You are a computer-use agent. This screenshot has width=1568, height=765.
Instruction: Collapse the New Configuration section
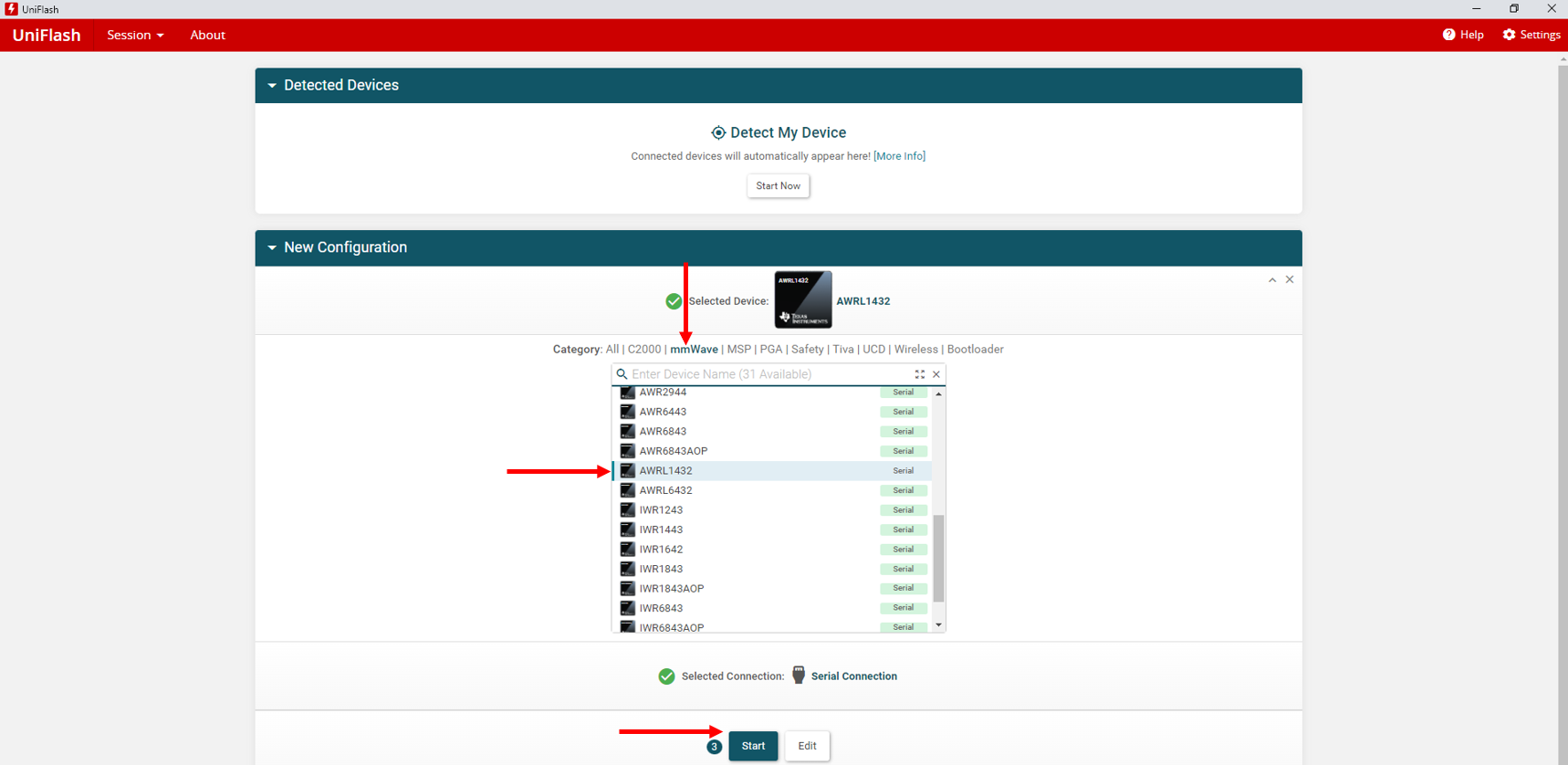(272, 247)
